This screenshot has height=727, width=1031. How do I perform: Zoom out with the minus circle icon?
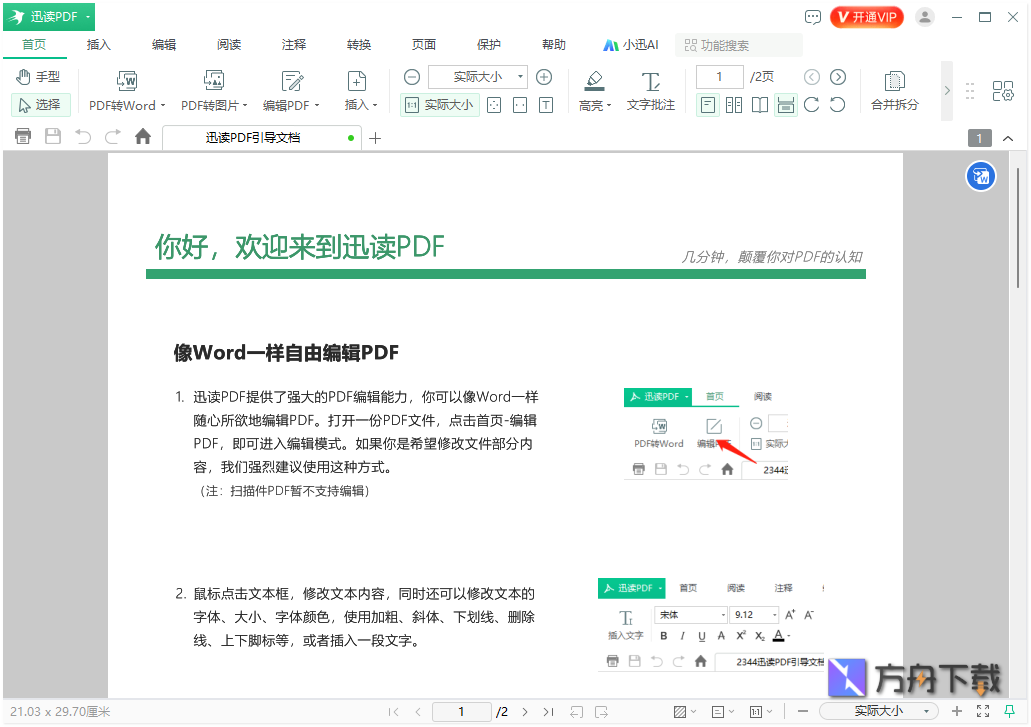(412, 77)
